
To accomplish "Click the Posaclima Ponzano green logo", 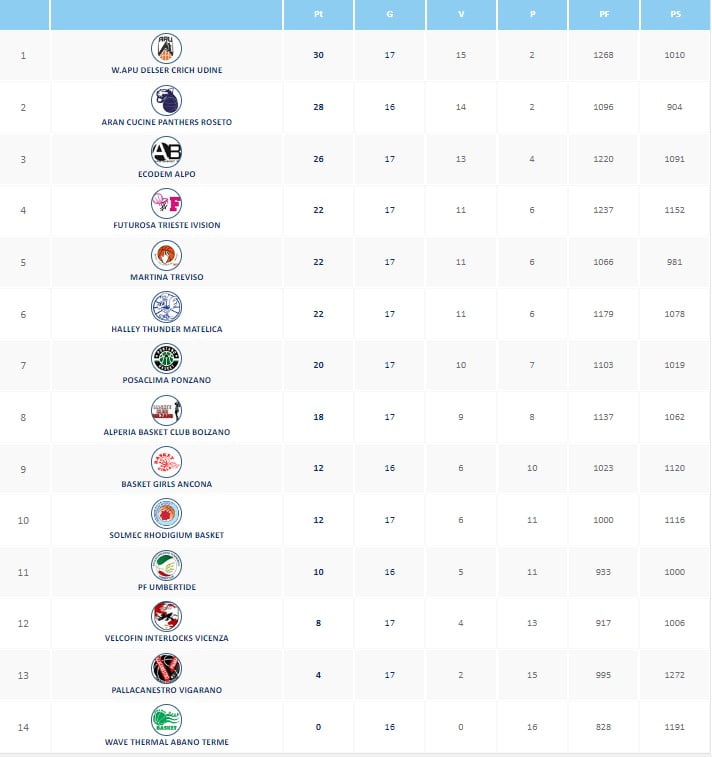I will click(167, 359).
